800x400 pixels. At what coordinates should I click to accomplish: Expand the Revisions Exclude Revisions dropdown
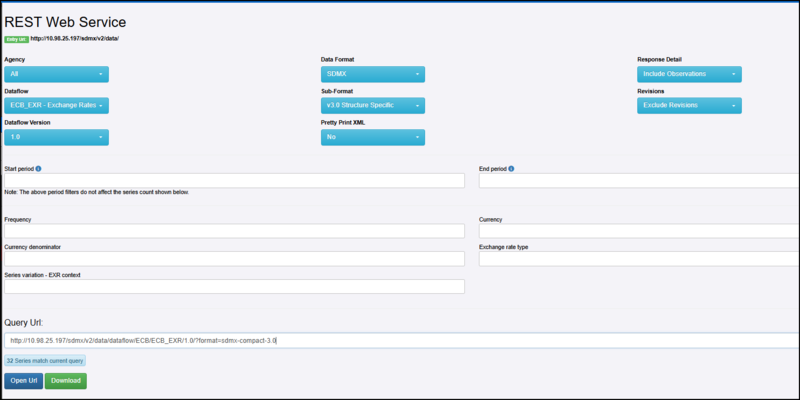click(x=689, y=105)
